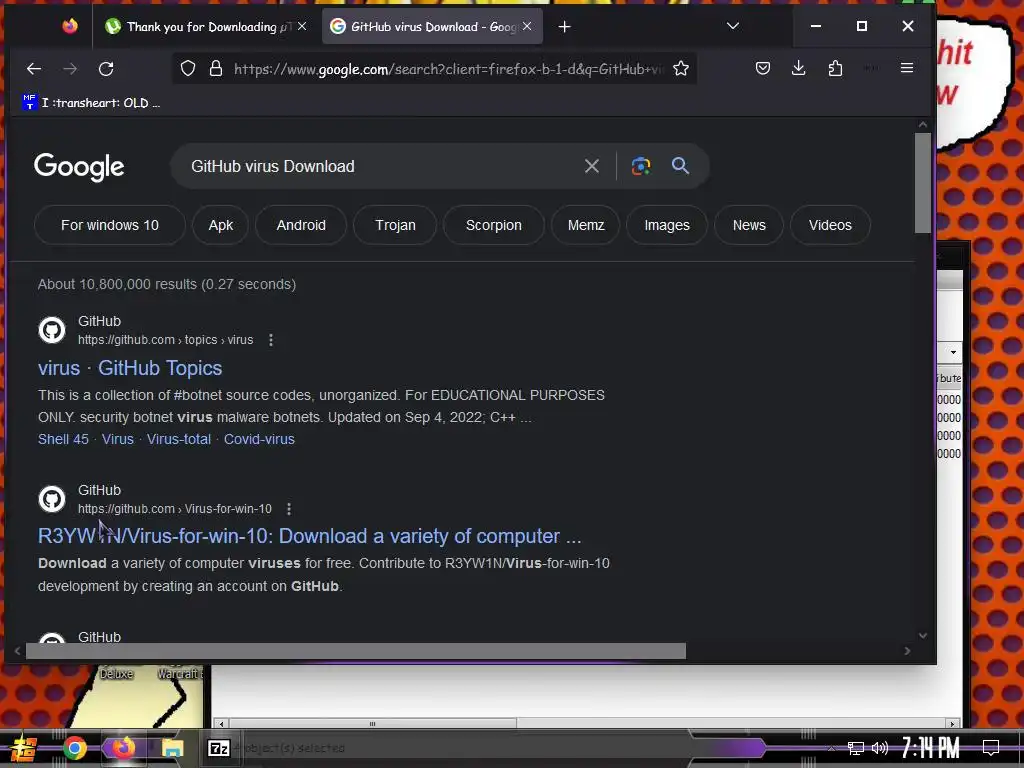Click the Google logo
The height and width of the screenshot is (768, 1024).
(79, 167)
